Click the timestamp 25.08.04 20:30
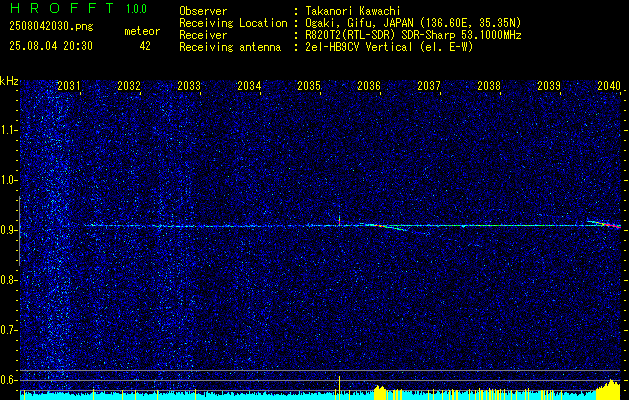Viewport: 629px width, 400px height. 51,46
